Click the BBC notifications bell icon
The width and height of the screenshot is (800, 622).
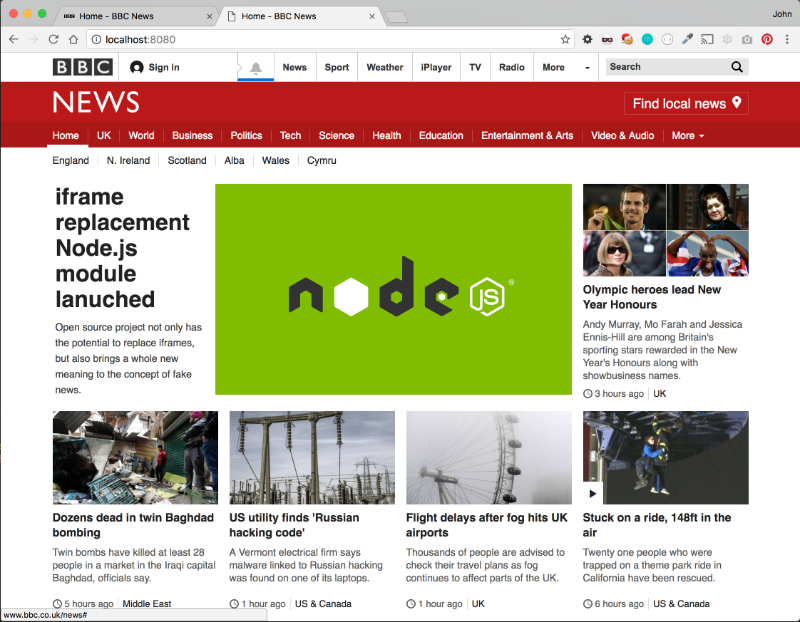coord(256,67)
